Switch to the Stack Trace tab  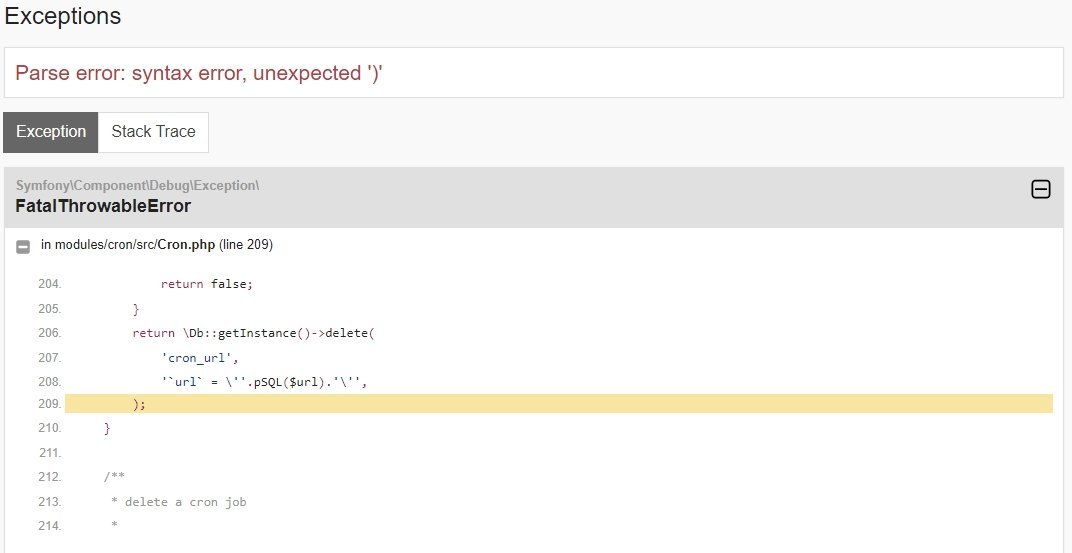coord(153,132)
